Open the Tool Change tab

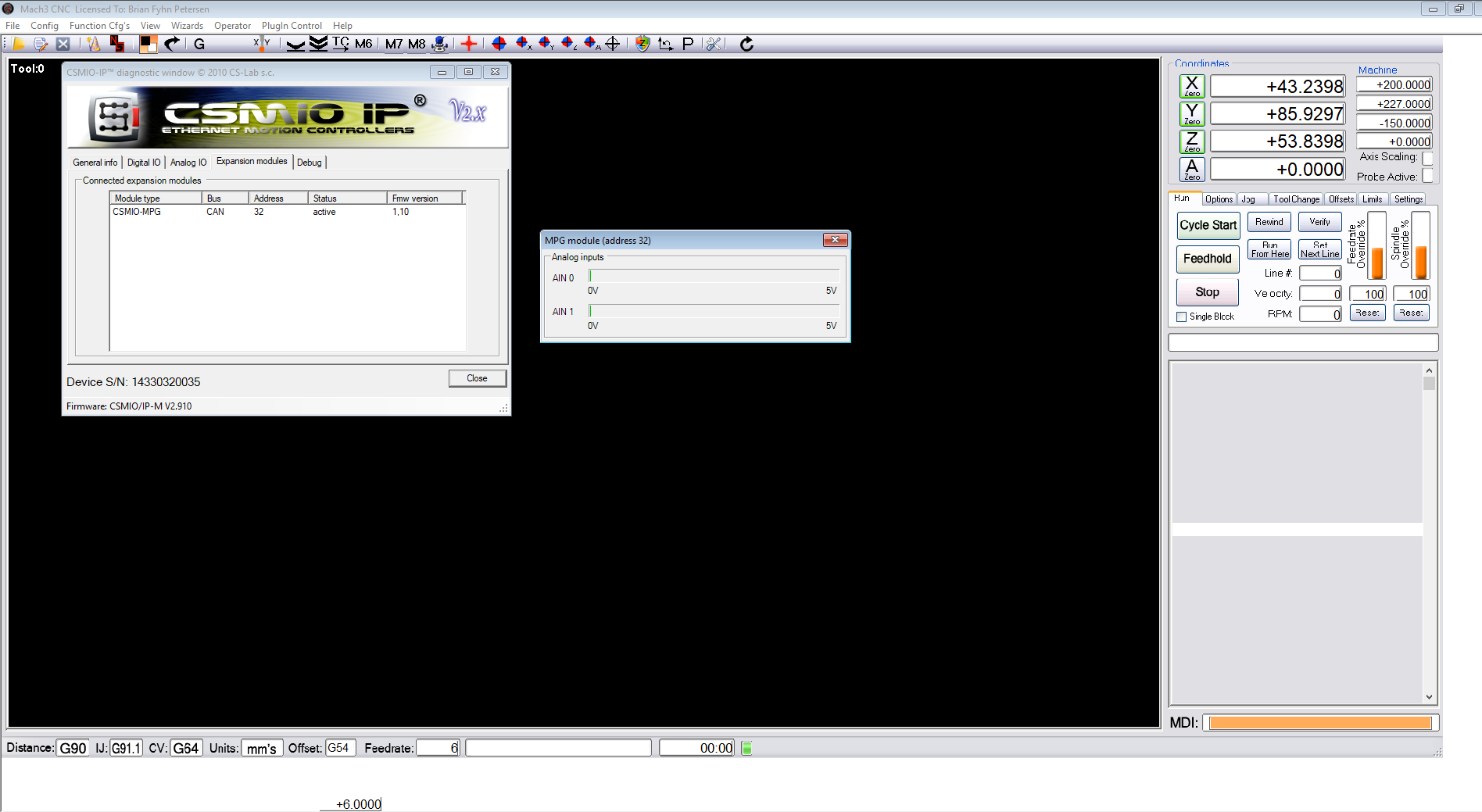pos(1295,199)
